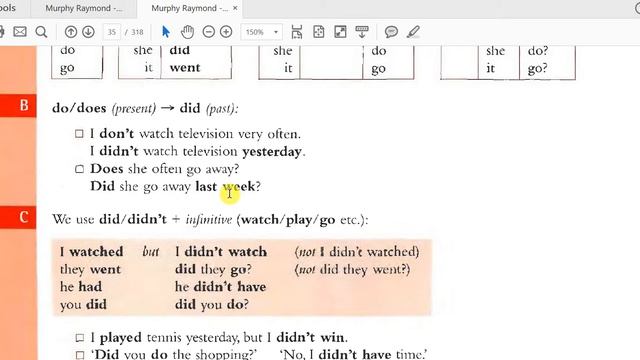Click the email envelope icon
Image resolution: width=640 pixels, height=360 pixels.
pyautogui.click(x=20, y=31)
